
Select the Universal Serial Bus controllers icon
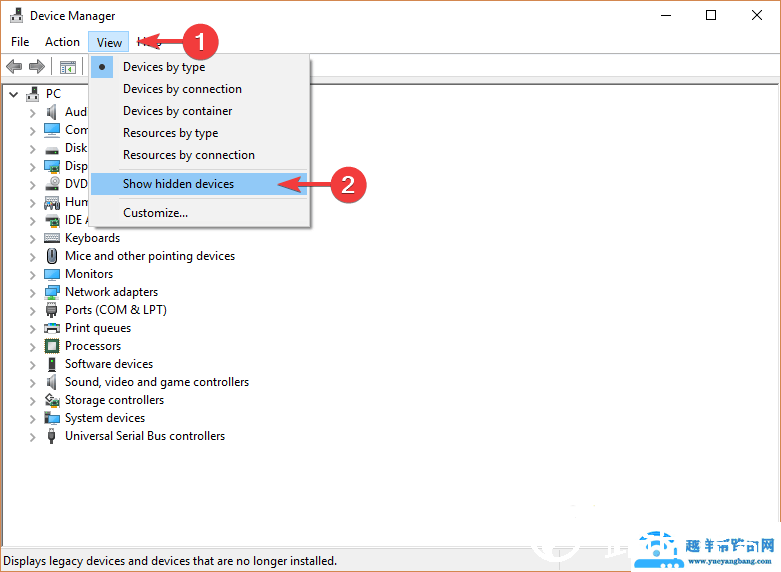[51, 436]
